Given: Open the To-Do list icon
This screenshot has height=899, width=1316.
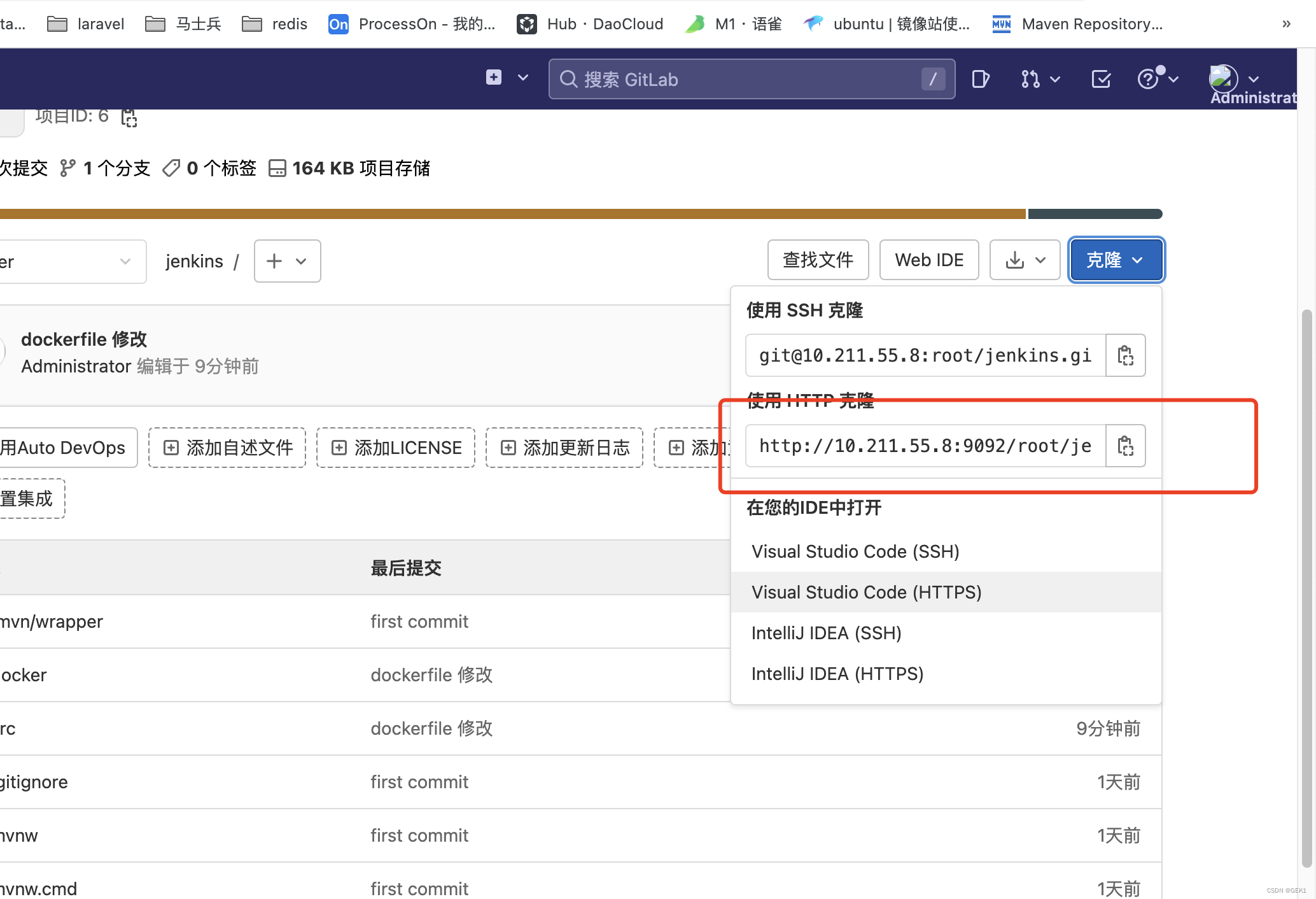Looking at the screenshot, I should pyautogui.click(x=1101, y=79).
